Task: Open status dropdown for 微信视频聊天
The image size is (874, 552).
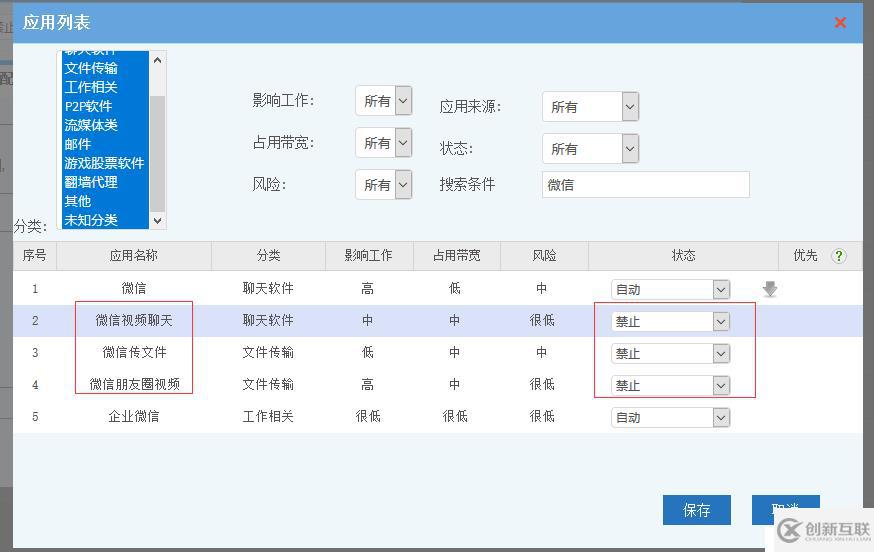Action: [x=671, y=322]
